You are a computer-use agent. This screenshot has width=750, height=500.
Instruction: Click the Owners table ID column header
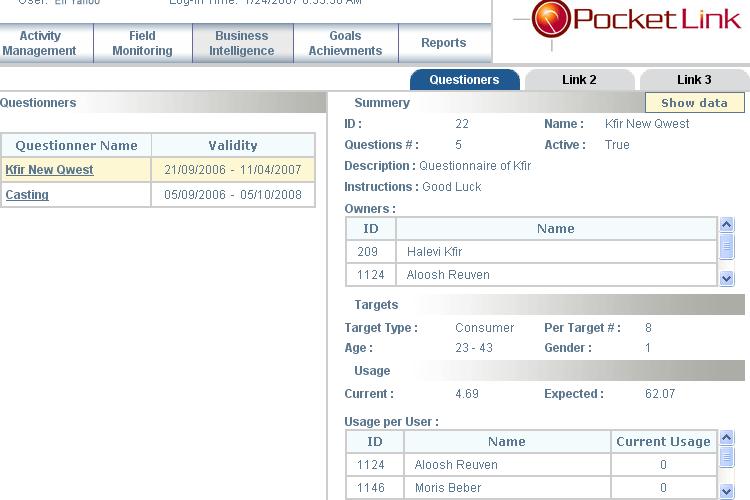[x=371, y=229]
